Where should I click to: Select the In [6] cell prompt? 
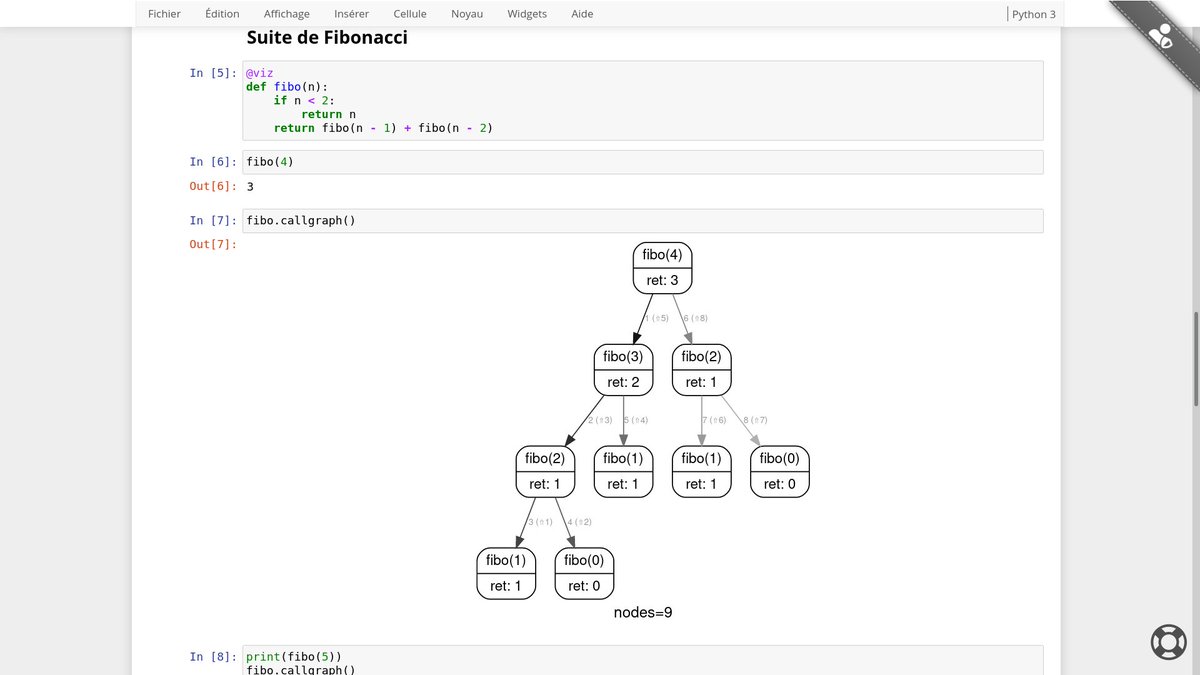(x=211, y=162)
